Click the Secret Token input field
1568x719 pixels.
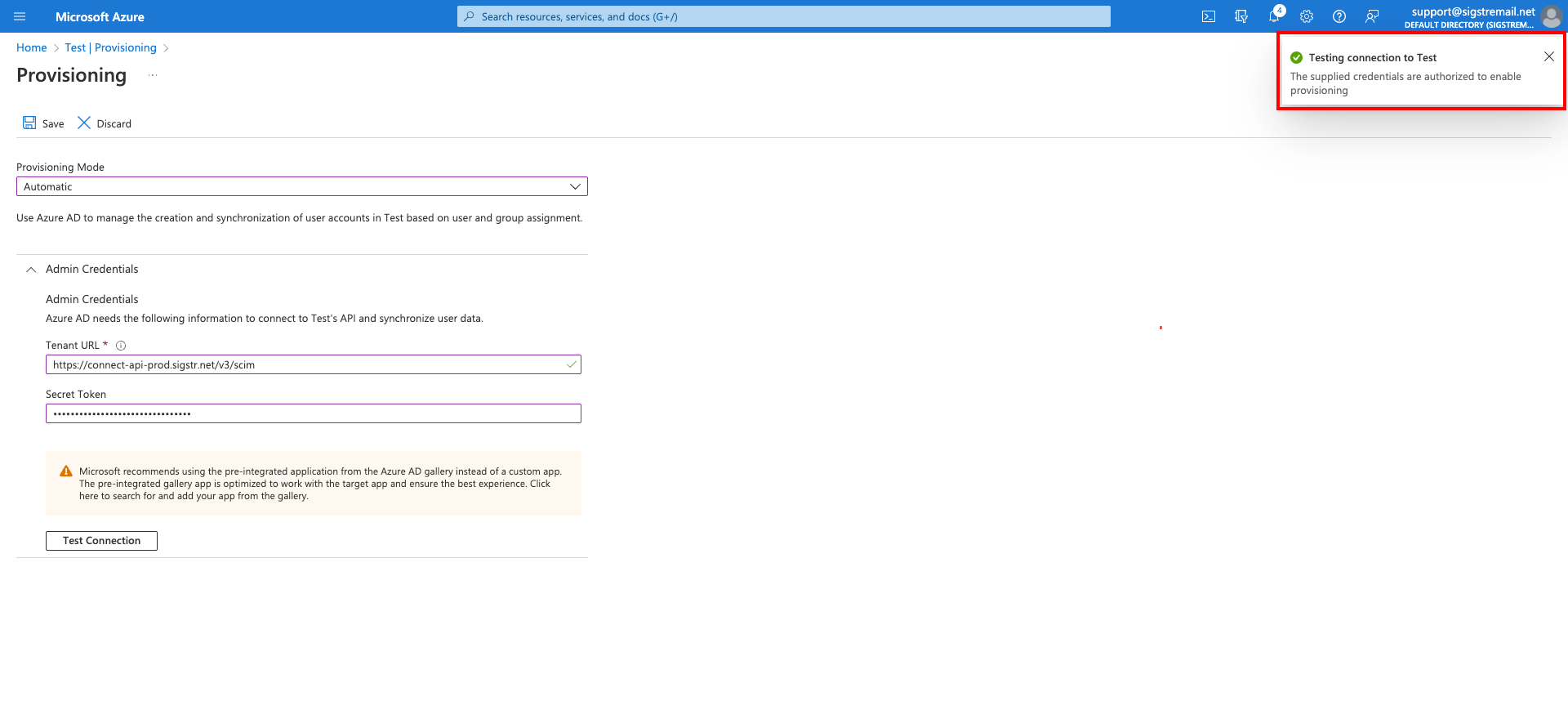click(x=314, y=413)
